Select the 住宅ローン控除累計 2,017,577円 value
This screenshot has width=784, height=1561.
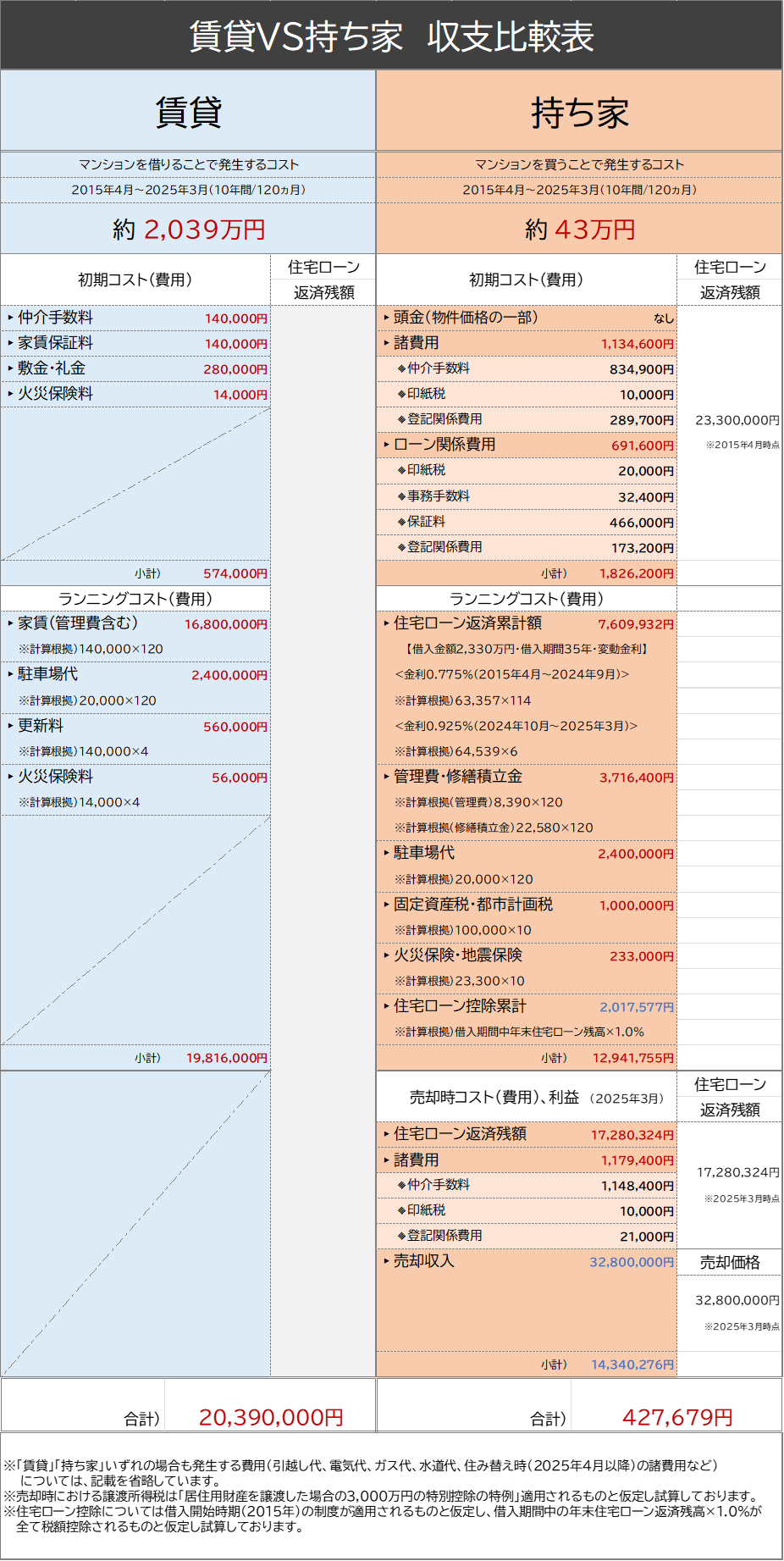coord(636,1007)
